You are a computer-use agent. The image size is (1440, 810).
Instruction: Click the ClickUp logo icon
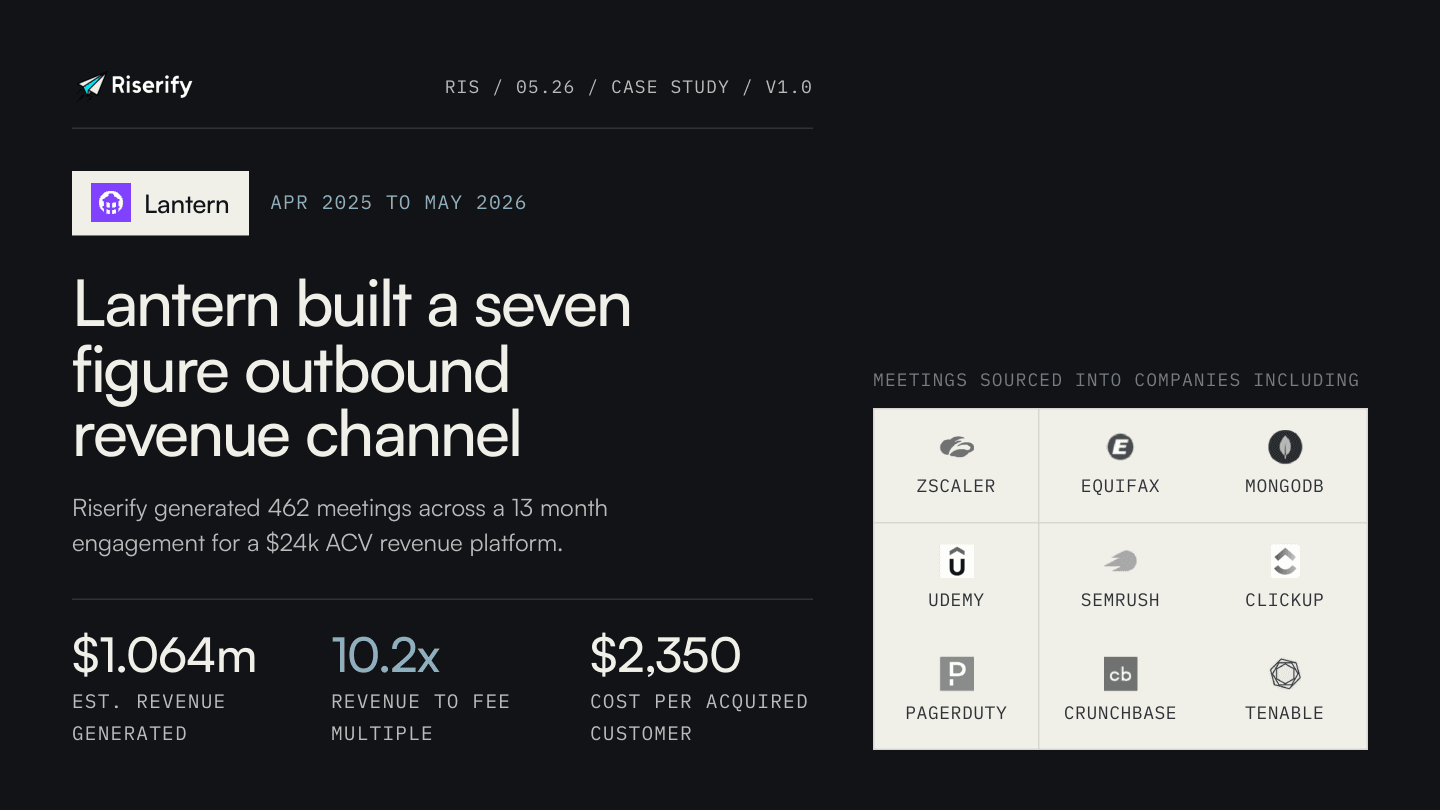[1284, 561]
